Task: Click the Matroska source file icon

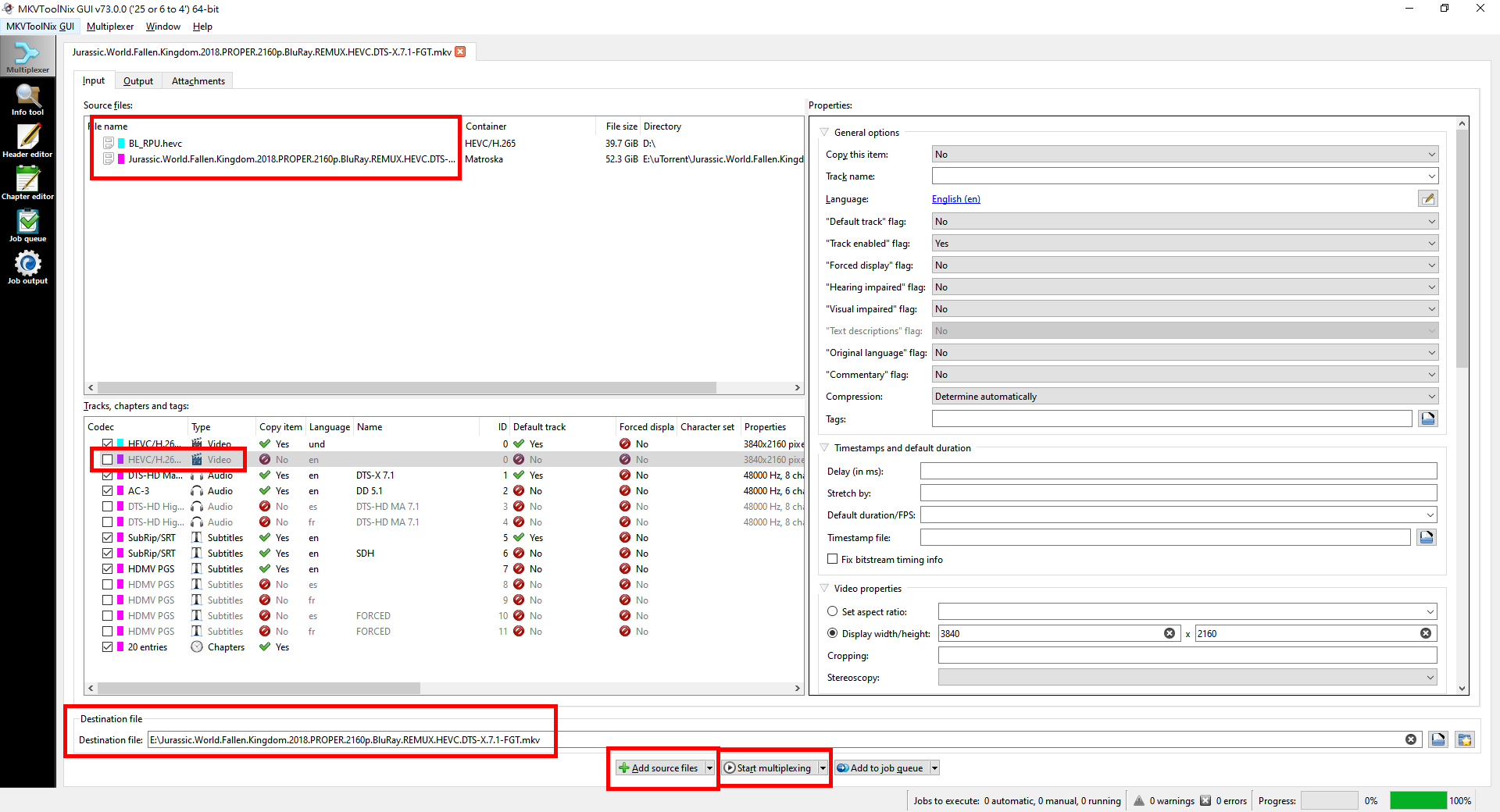Action: click(x=109, y=158)
